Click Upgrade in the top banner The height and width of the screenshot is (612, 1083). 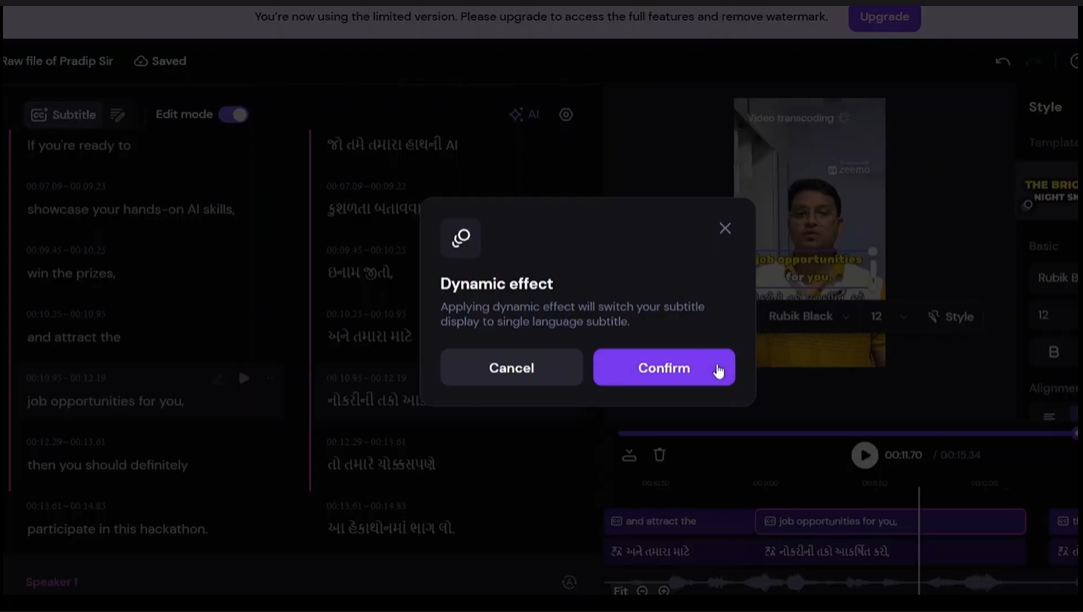coord(884,17)
